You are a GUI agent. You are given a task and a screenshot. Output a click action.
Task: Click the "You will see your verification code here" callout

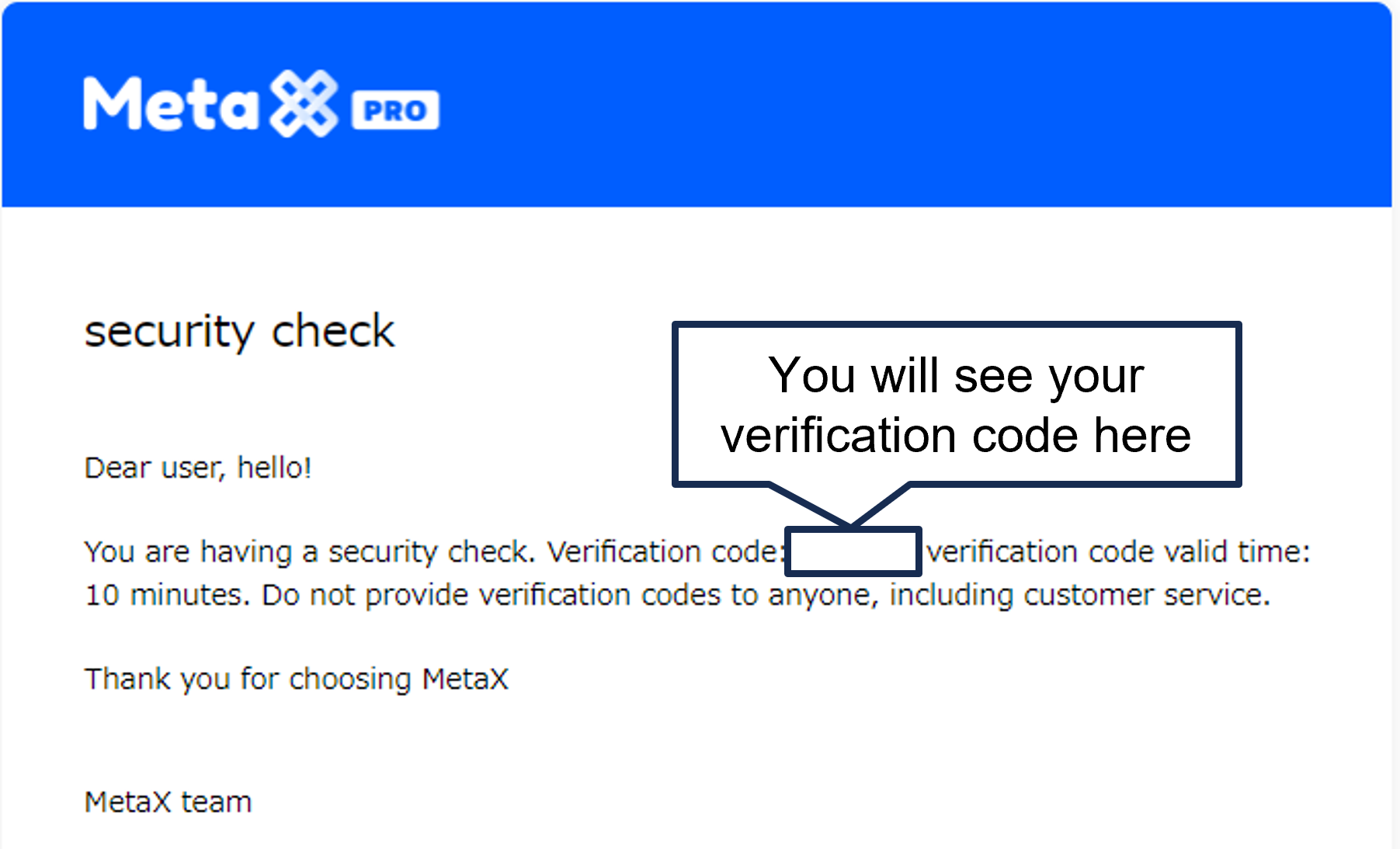point(956,405)
